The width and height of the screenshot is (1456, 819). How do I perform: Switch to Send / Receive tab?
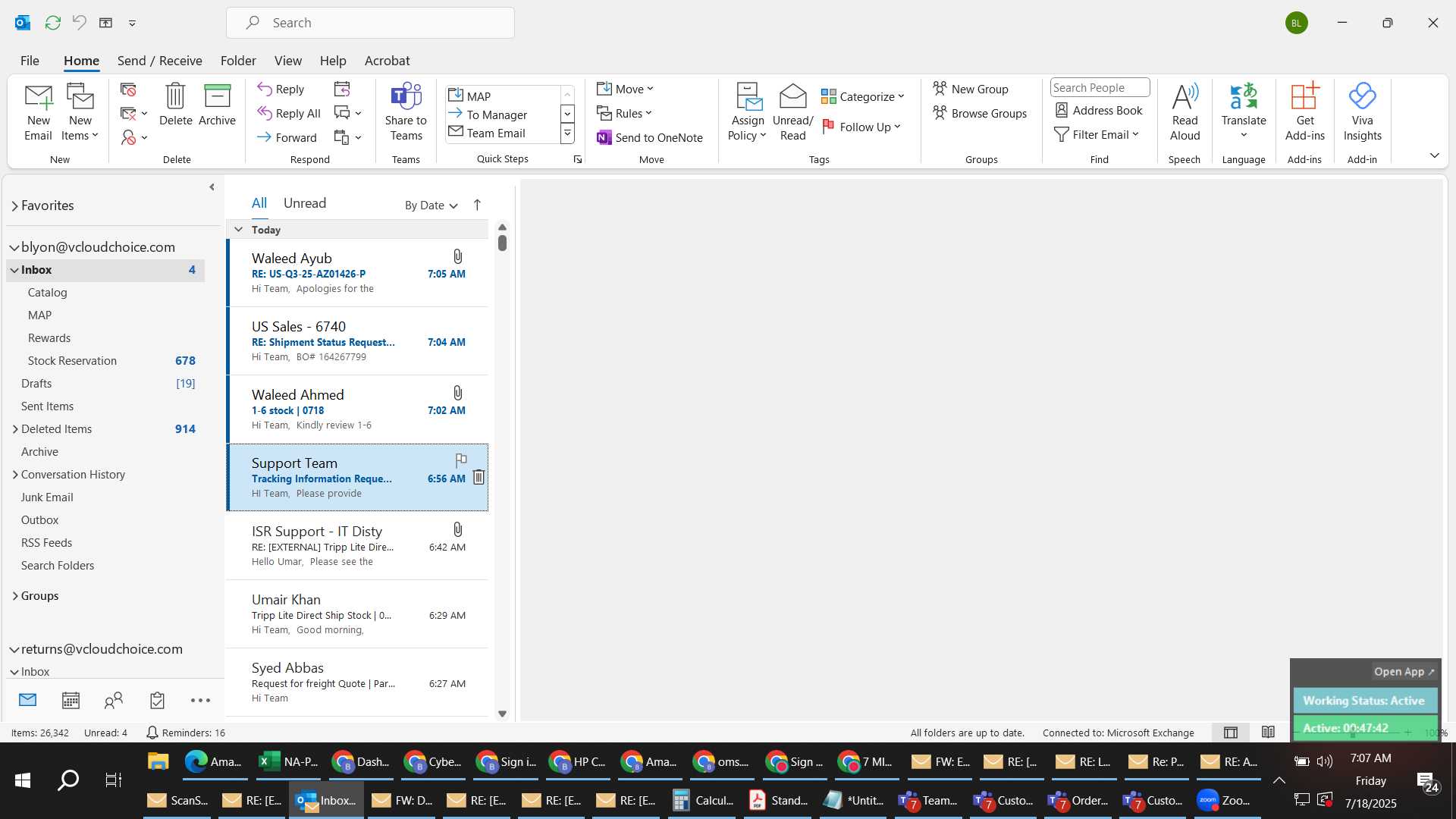(x=159, y=61)
